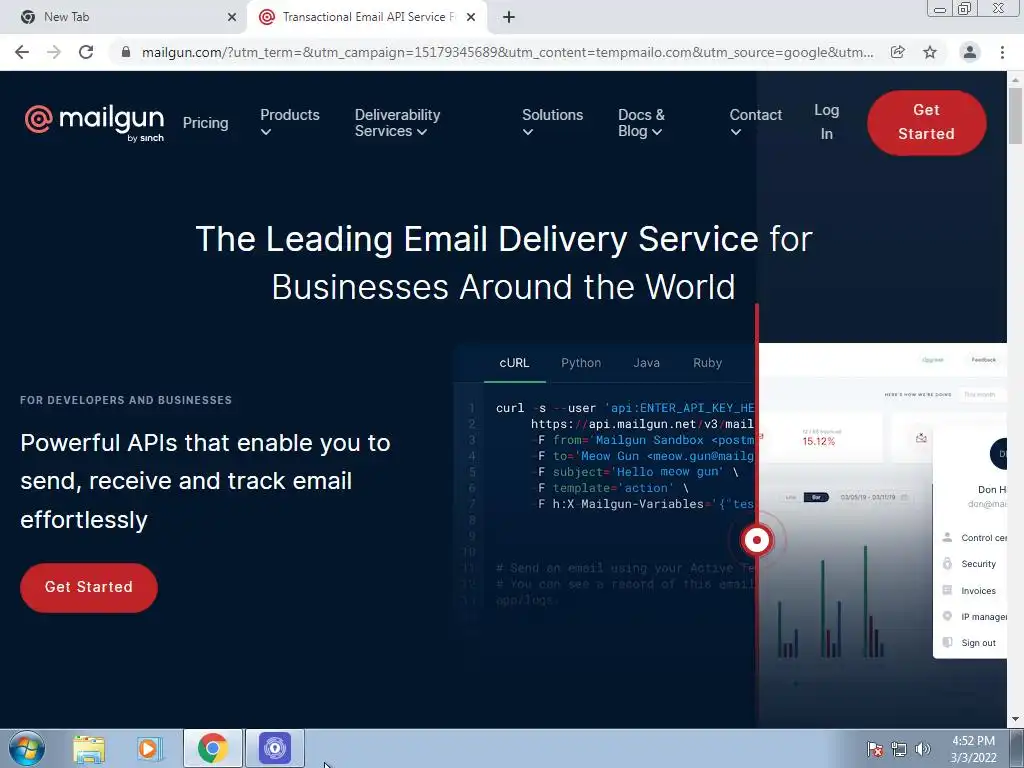Open a new tab with the plus button
Screen dimensions: 1024x768
509,17
